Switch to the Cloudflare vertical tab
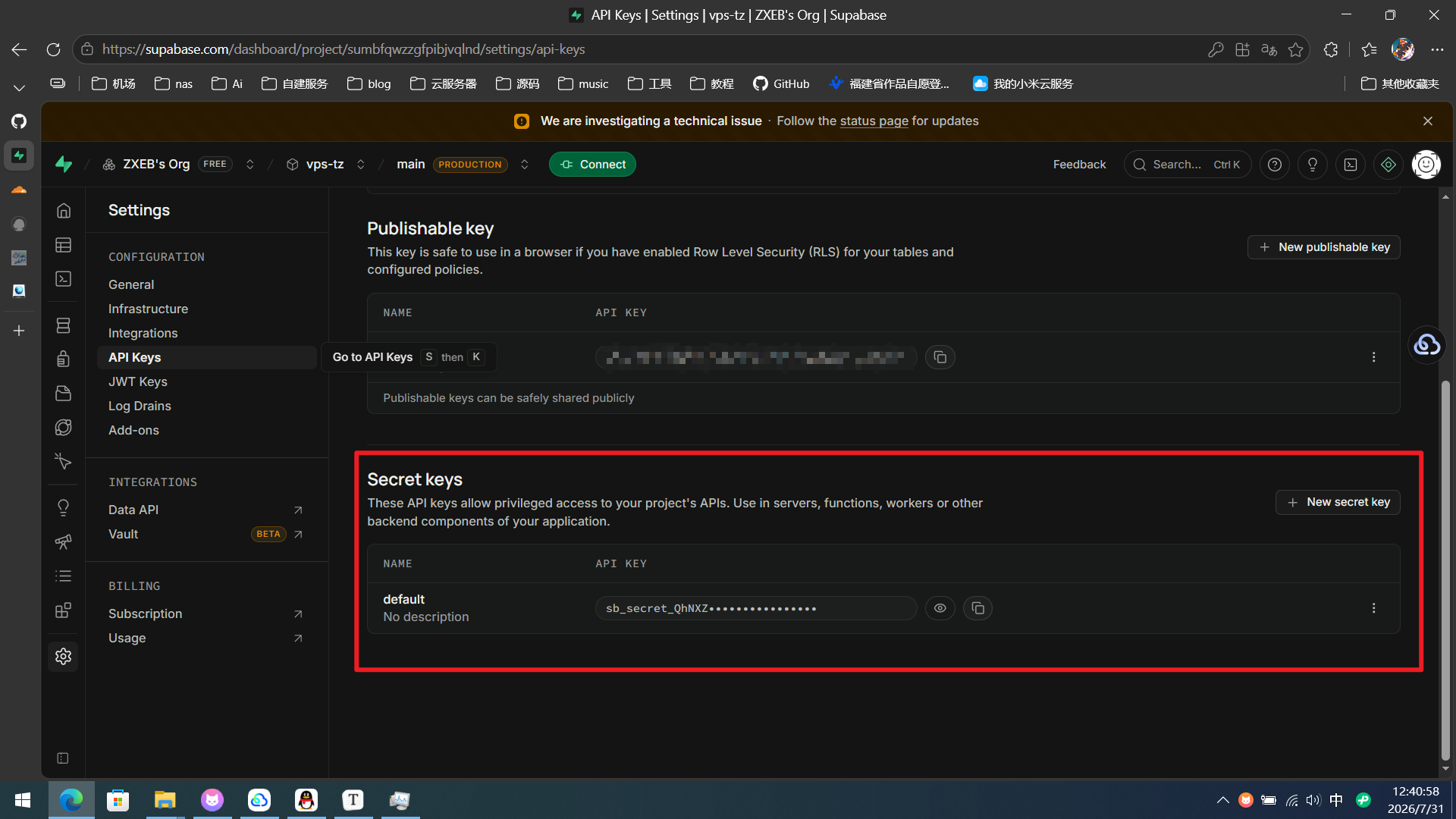The image size is (1456, 819). coord(19,190)
